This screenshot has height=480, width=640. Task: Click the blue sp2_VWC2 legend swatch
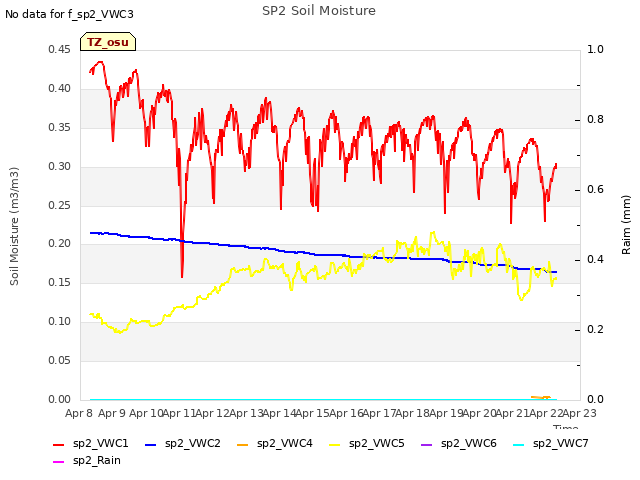(x=151, y=444)
